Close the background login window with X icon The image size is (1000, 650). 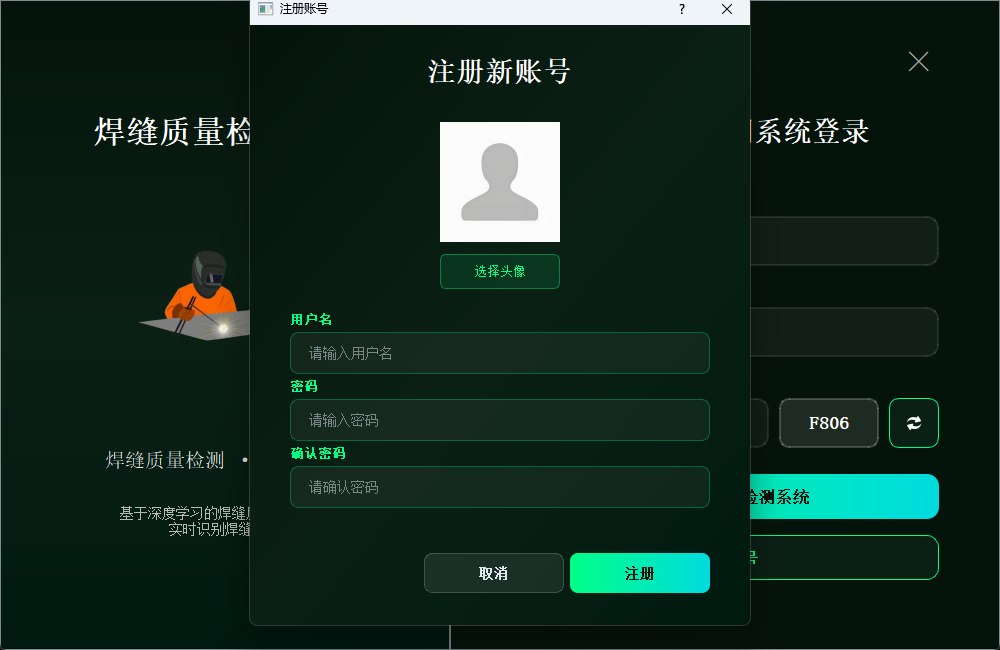[x=918, y=61]
